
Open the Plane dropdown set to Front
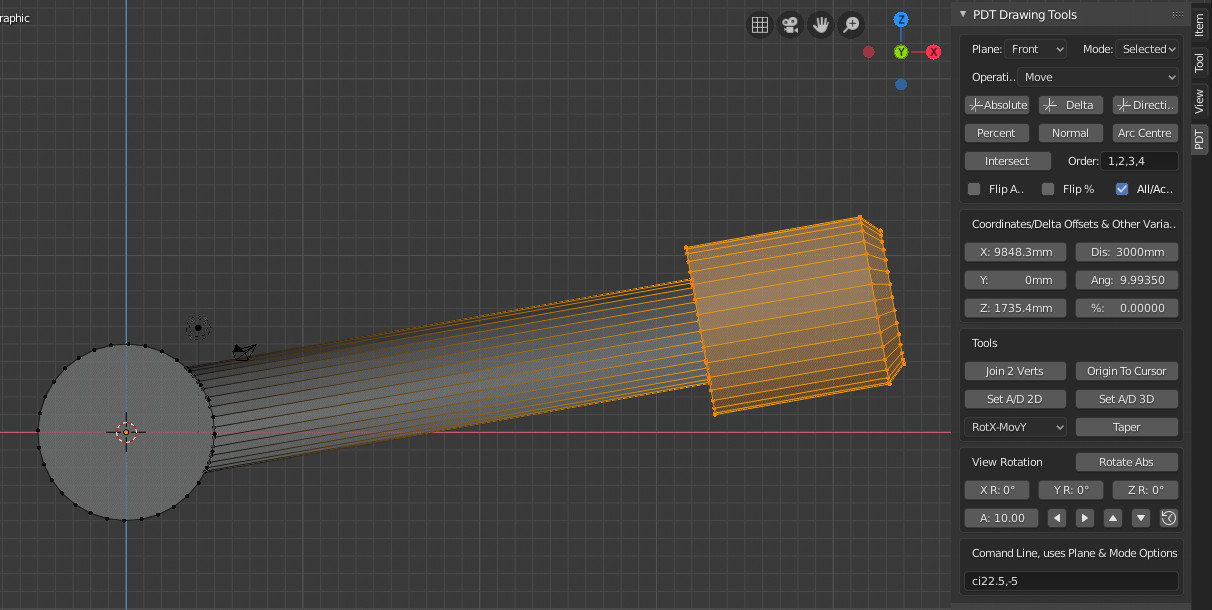1035,49
